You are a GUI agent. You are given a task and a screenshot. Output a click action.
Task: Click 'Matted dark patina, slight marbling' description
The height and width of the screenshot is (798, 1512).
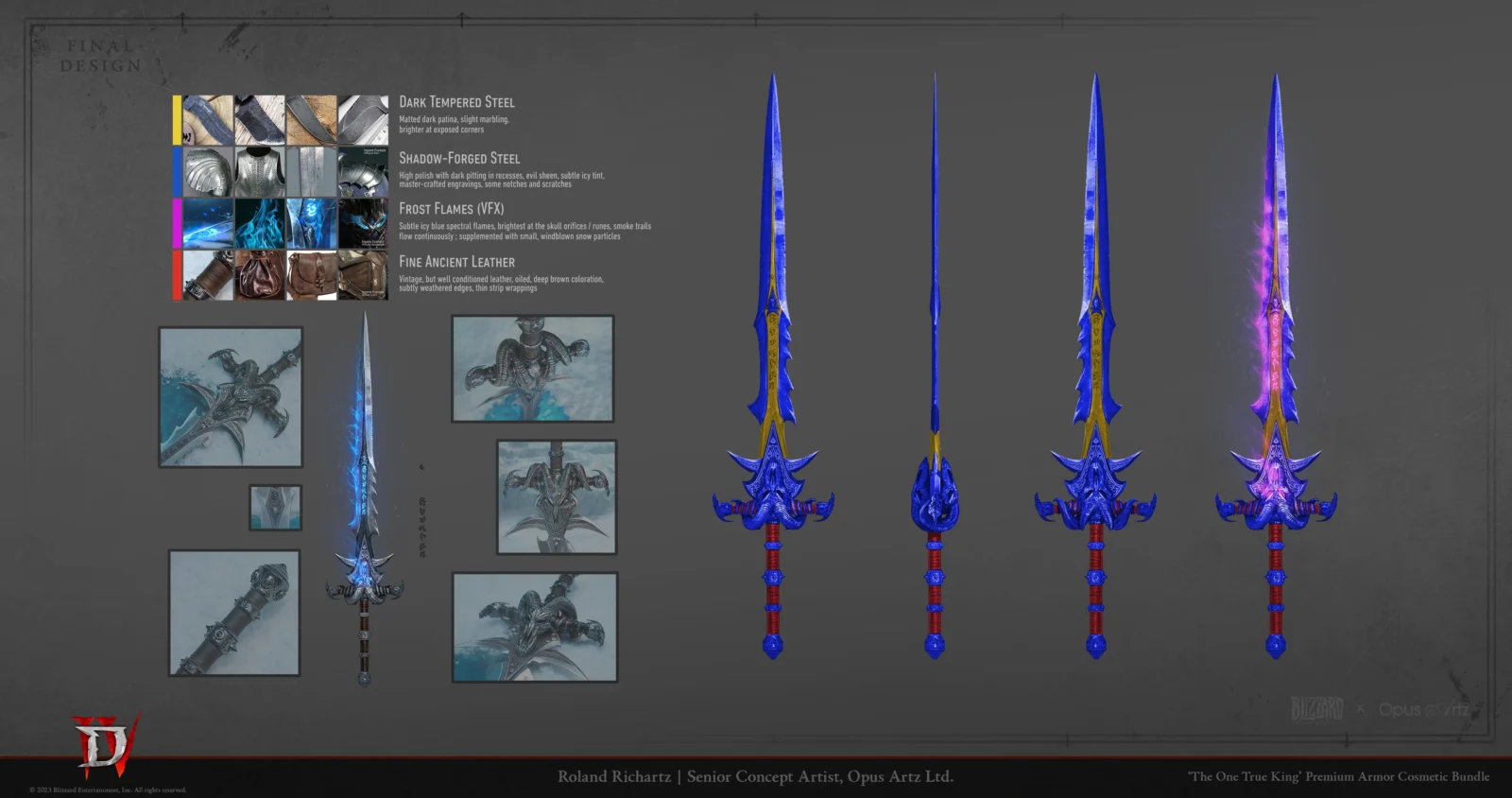pos(454,124)
